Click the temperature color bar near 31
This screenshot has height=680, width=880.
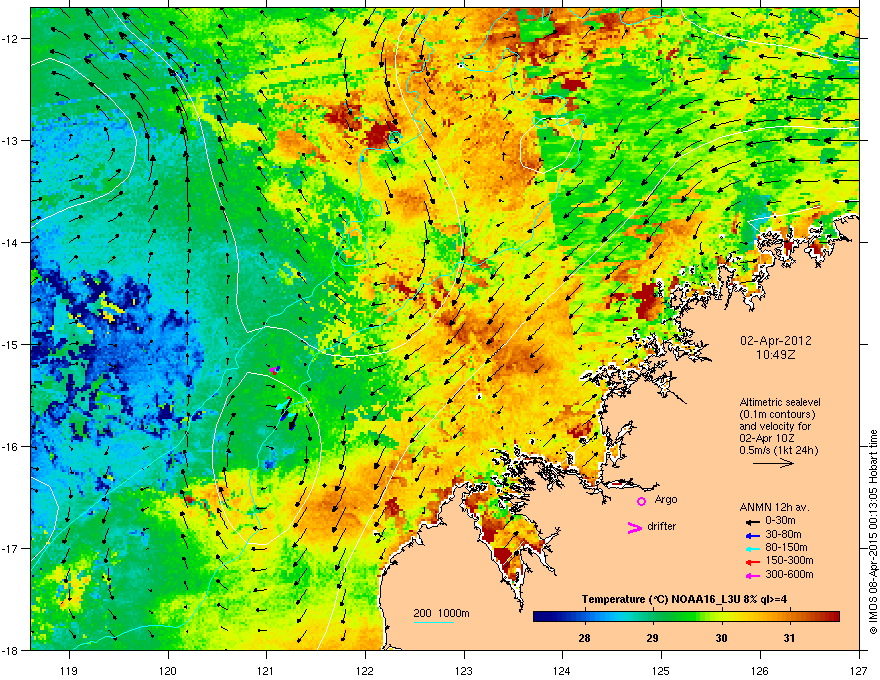click(x=790, y=617)
